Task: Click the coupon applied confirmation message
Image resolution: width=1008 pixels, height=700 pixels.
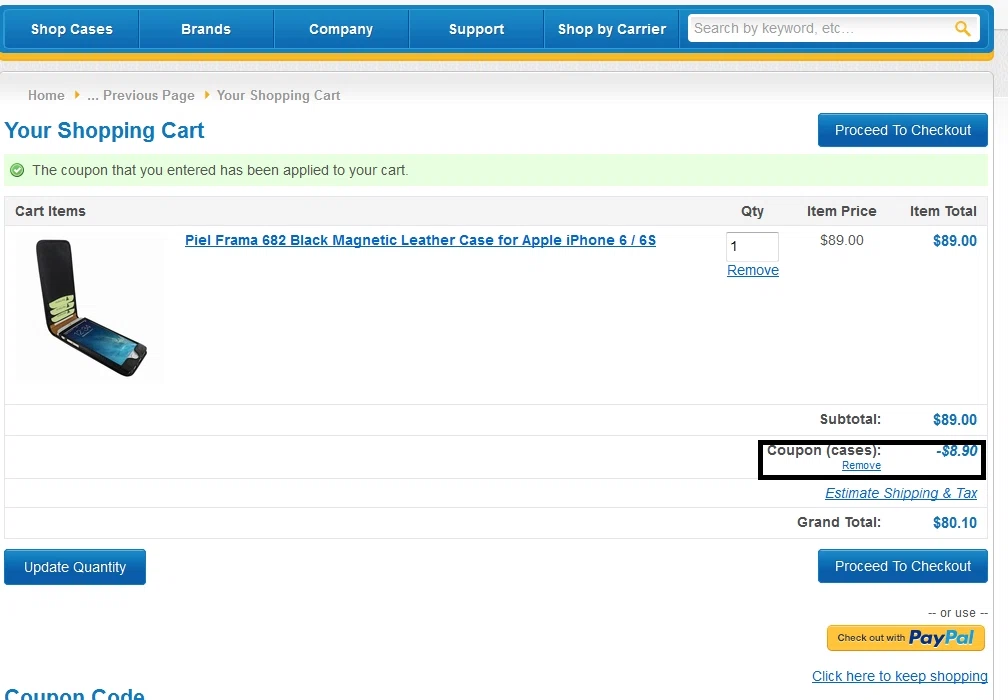Action: [x=220, y=170]
